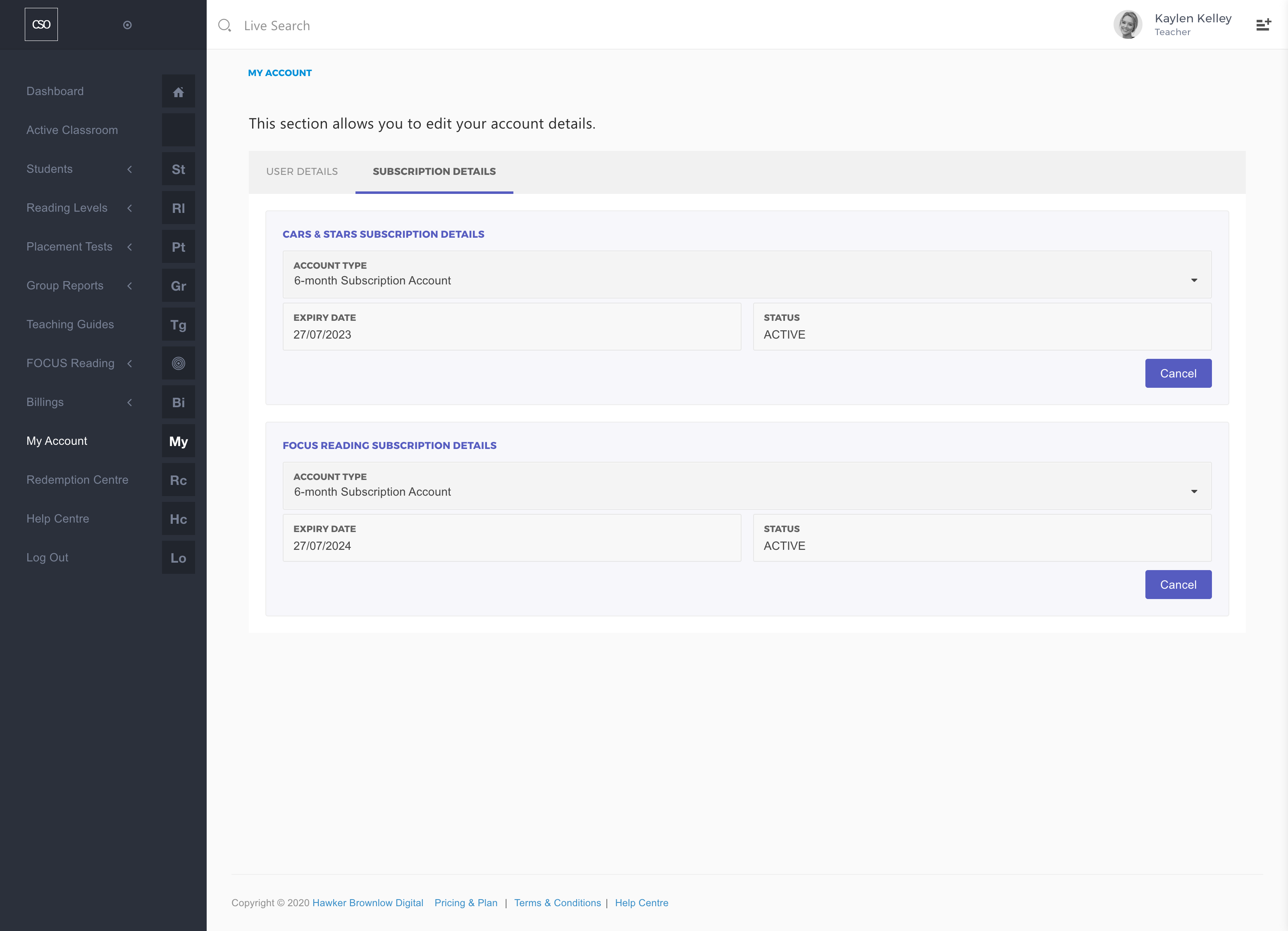Open the Dashboard home icon
The image size is (1288, 931).
click(x=178, y=91)
